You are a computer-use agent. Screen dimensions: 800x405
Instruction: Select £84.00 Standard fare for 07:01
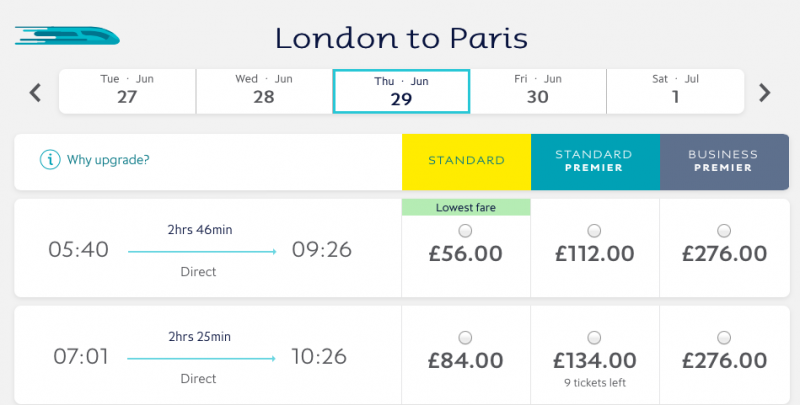coord(465,338)
